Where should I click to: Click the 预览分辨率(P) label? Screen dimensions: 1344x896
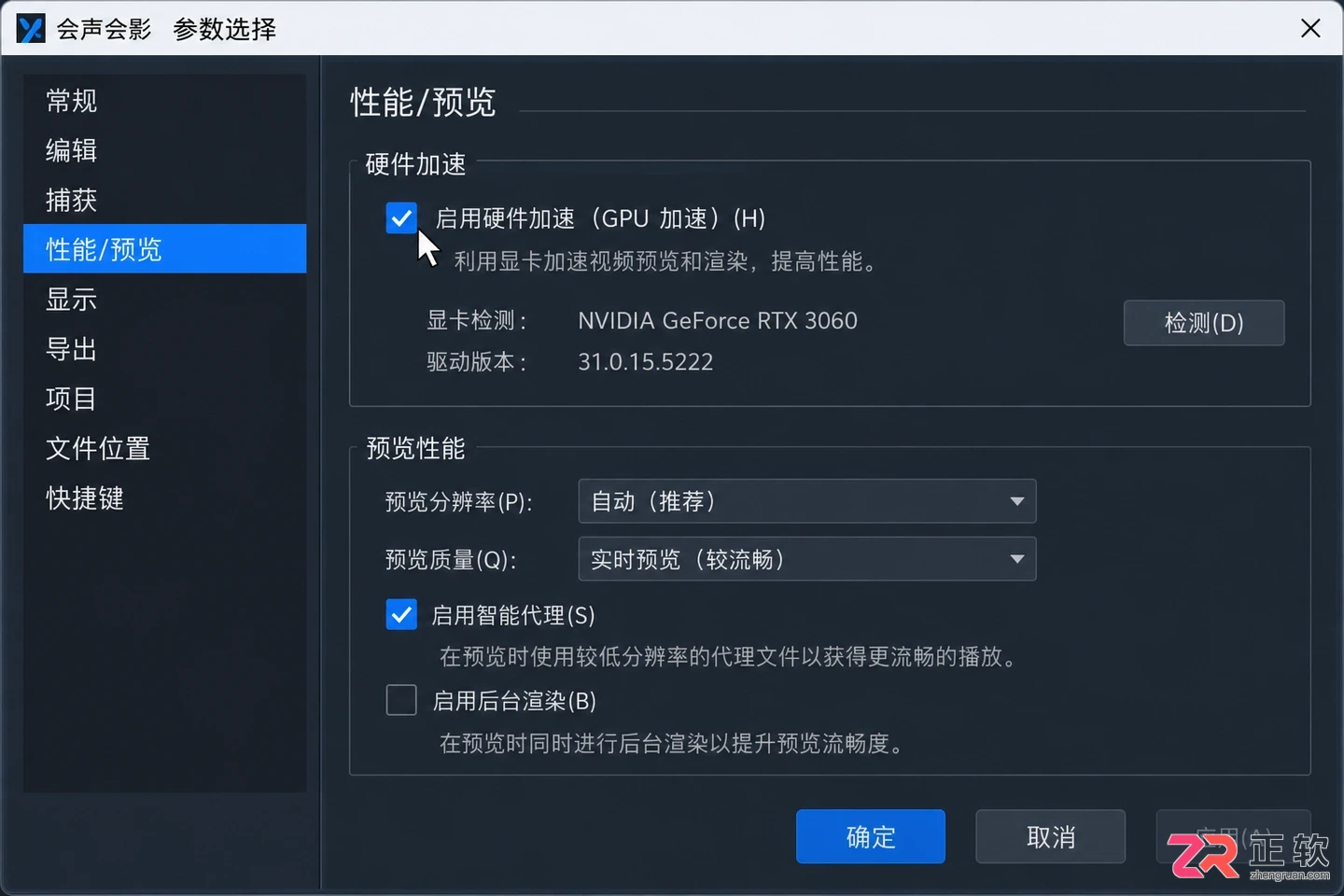(x=458, y=502)
